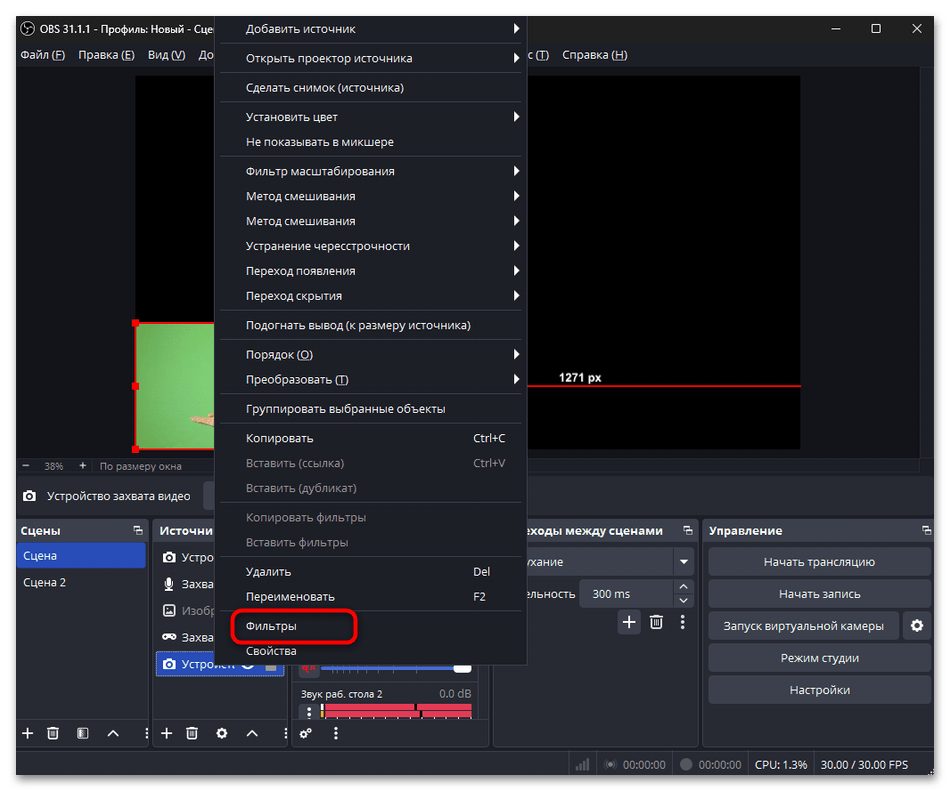Add a scene transition with plus button
This screenshot has height=791, width=950.
point(628,622)
